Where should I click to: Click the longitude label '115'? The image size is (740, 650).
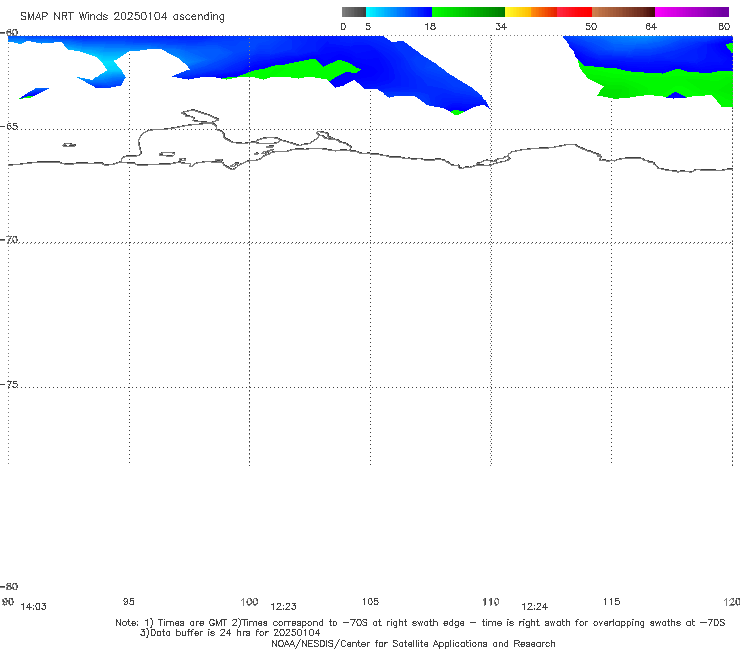point(612,601)
